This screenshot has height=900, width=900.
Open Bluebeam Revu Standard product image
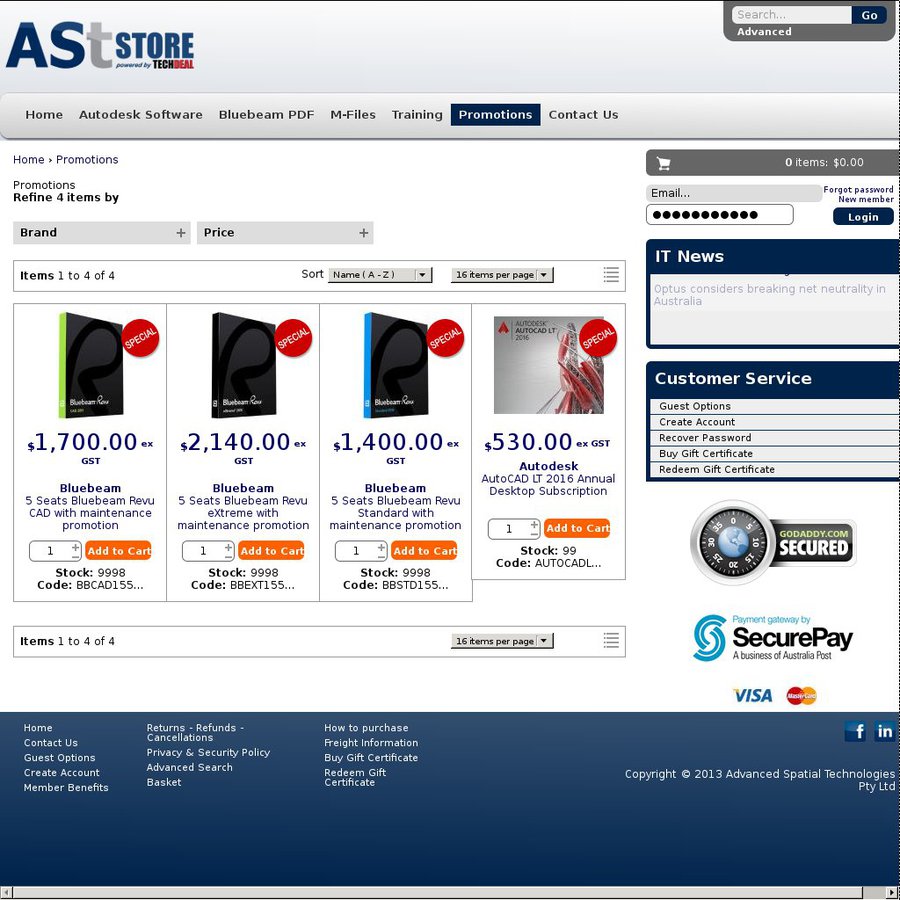(396, 365)
